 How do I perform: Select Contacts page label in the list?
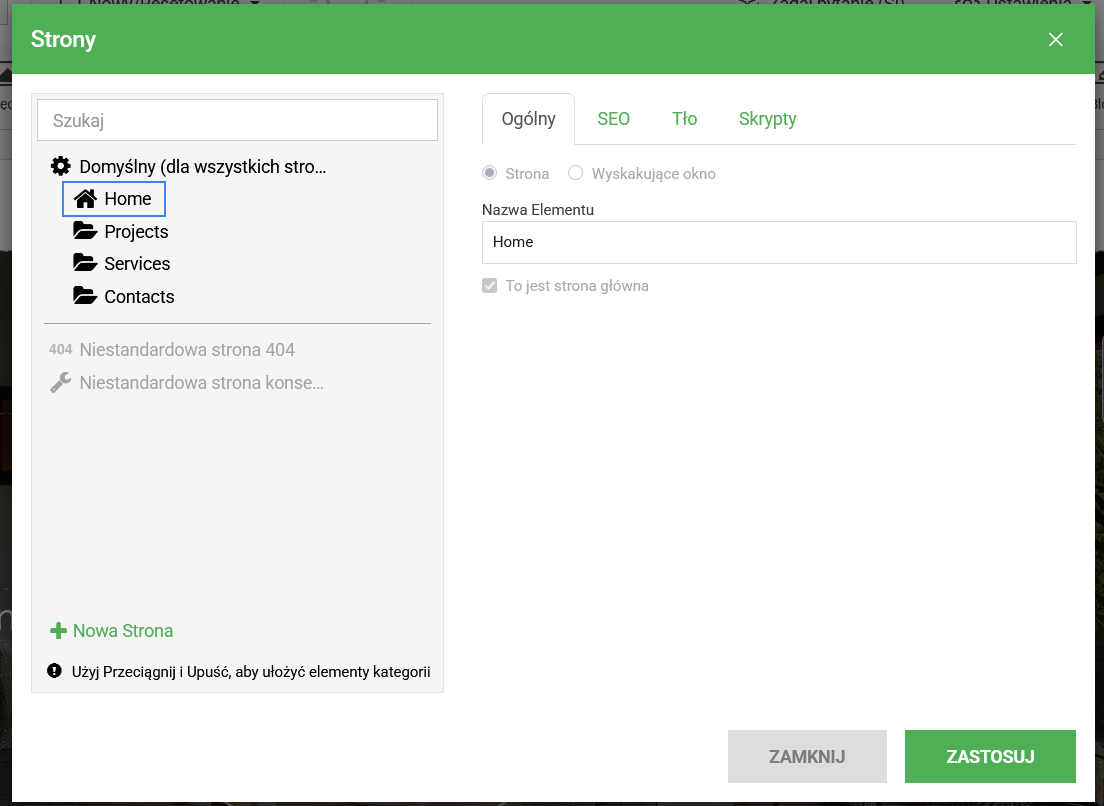point(139,297)
